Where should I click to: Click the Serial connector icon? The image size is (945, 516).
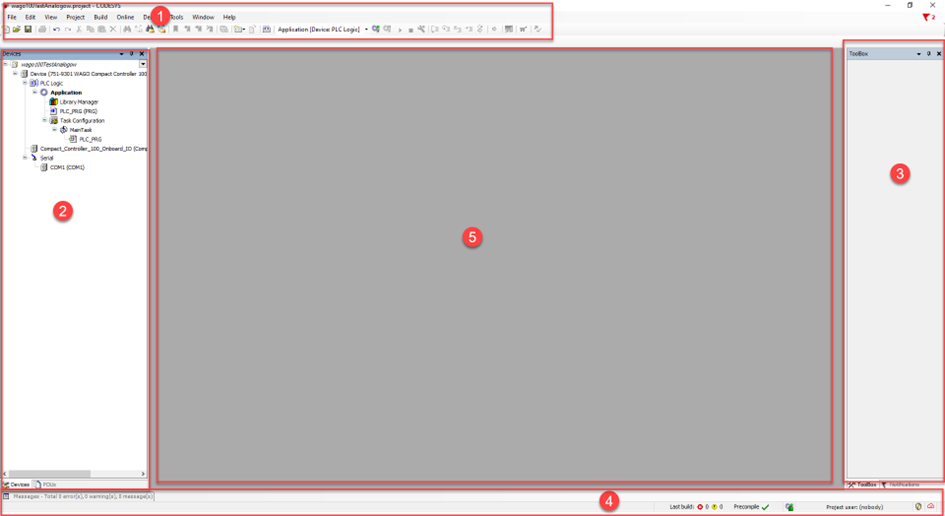[x=34, y=158]
